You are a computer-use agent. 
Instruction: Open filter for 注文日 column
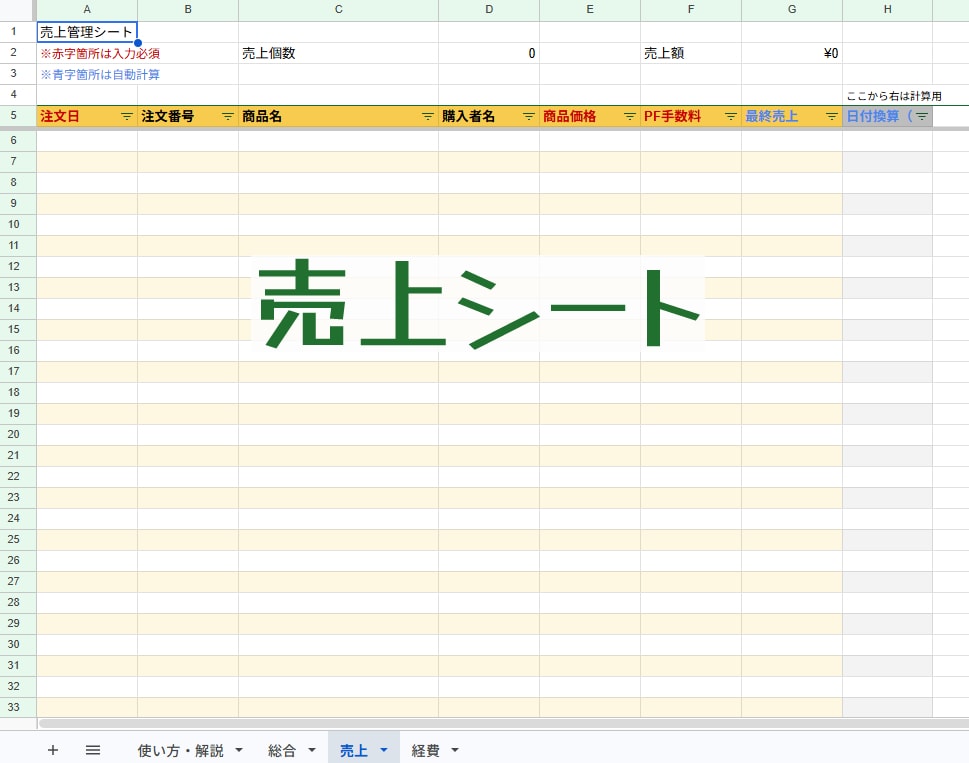pyautogui.click(x=127, y=116)
